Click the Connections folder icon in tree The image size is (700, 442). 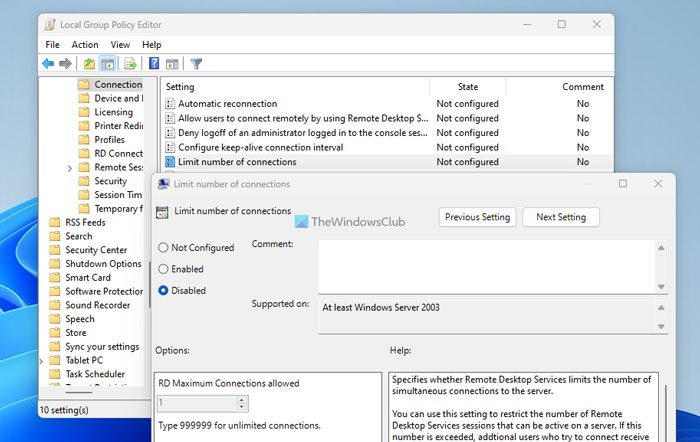tap(84, 84)
